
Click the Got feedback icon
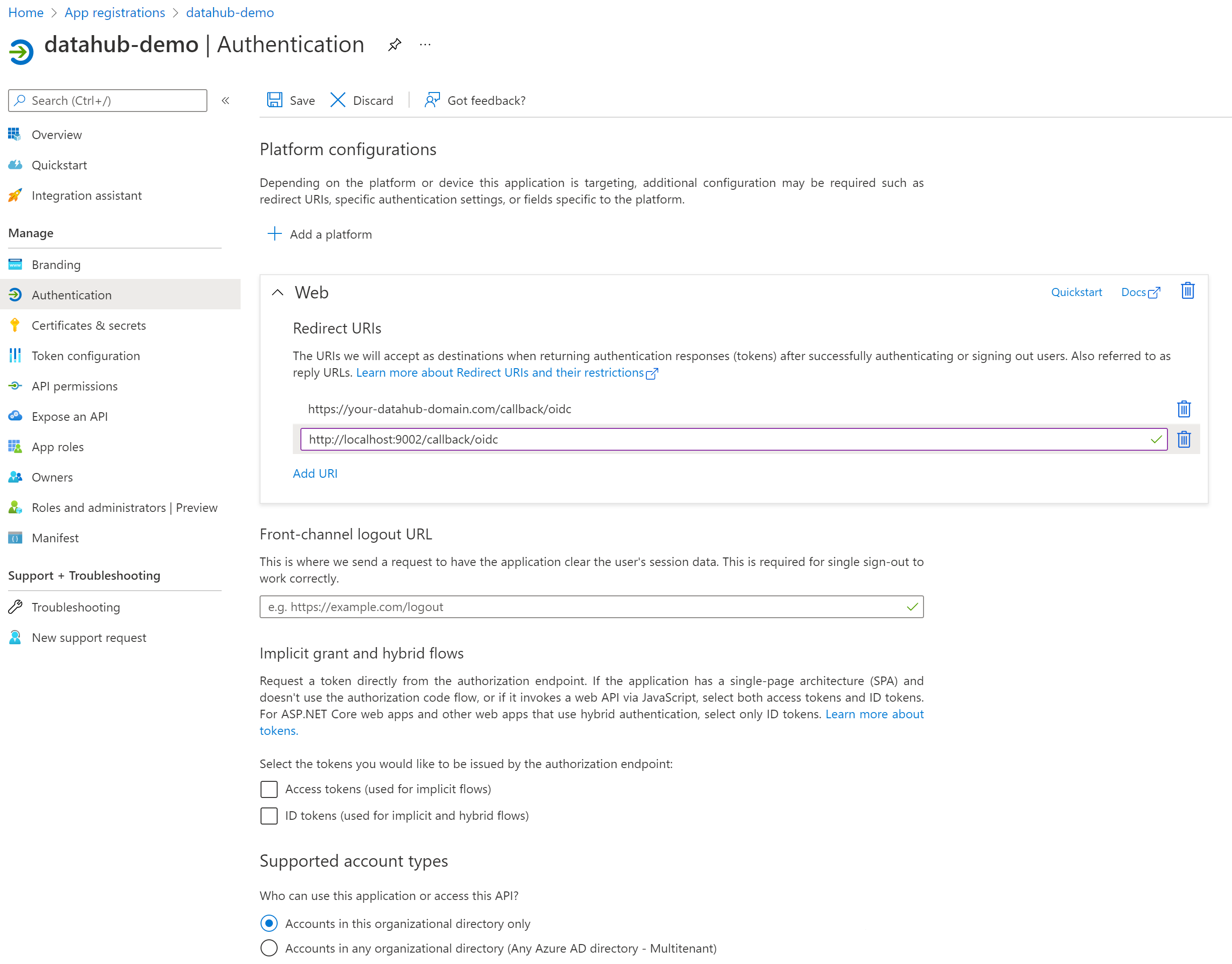[432, 100]
